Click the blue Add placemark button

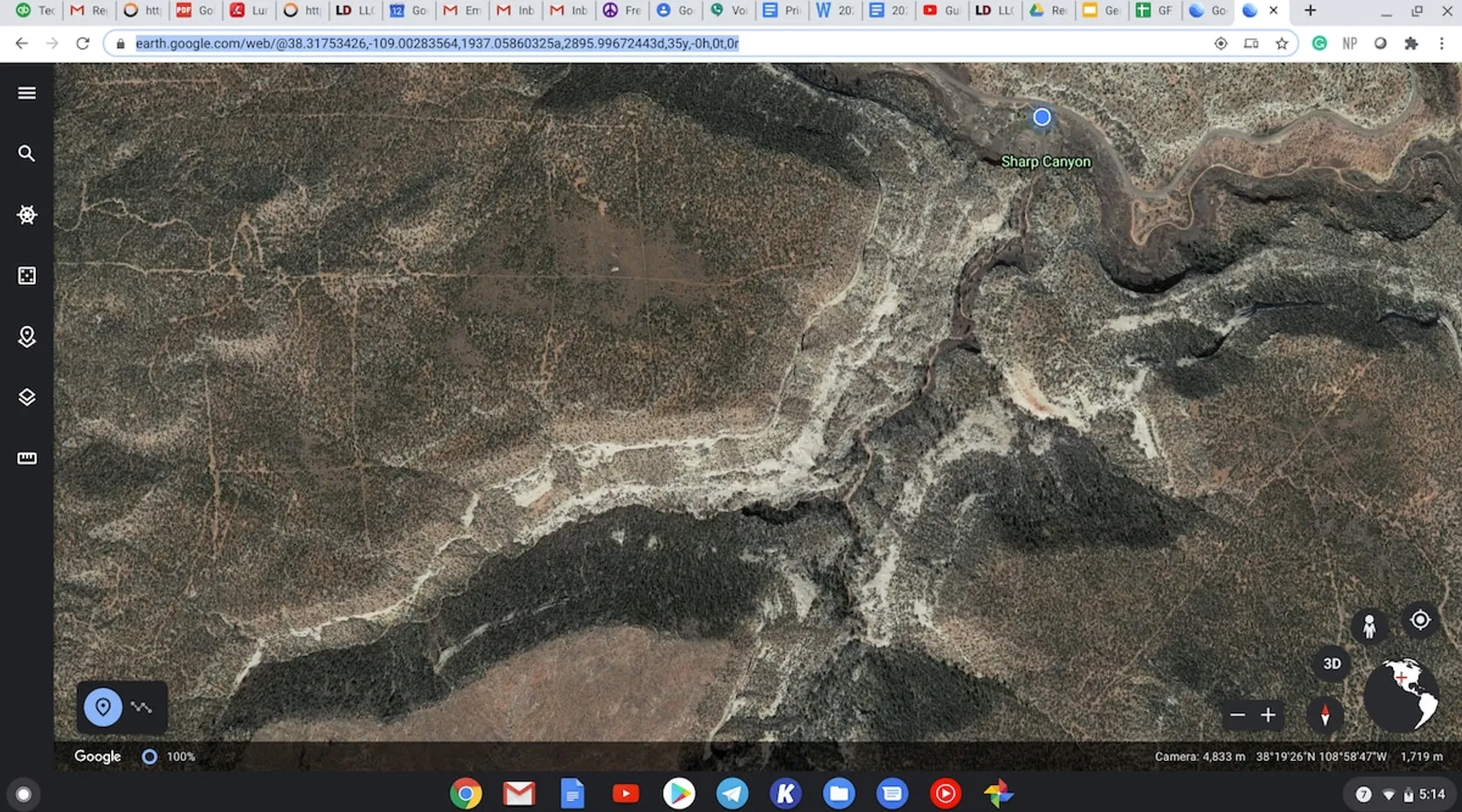pyautogui.click(x=103, y=707)
